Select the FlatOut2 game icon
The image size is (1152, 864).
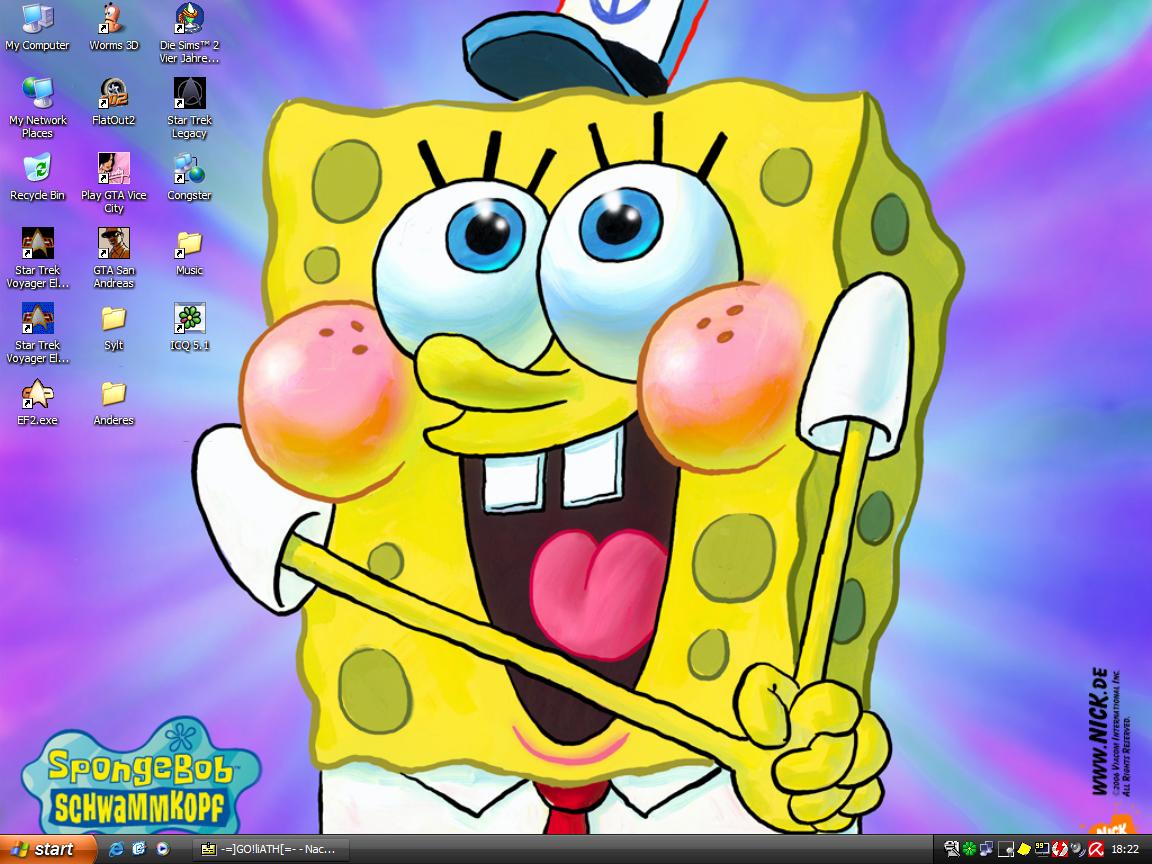point(114,93)
